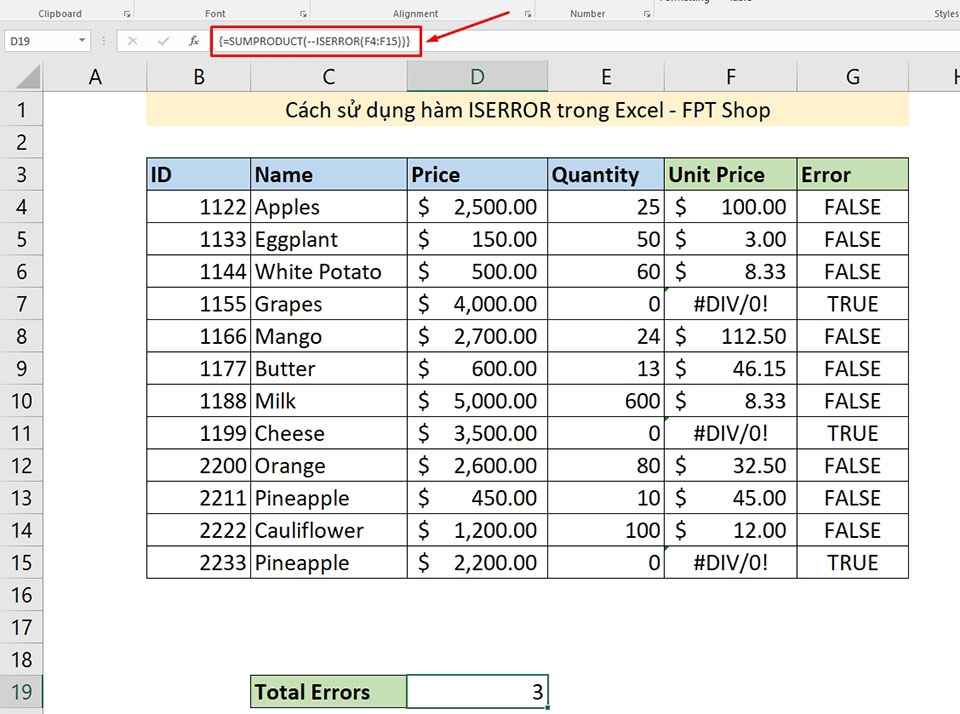
Task: Click the Font group label on ribbon
Action: [x=215, y=13]
